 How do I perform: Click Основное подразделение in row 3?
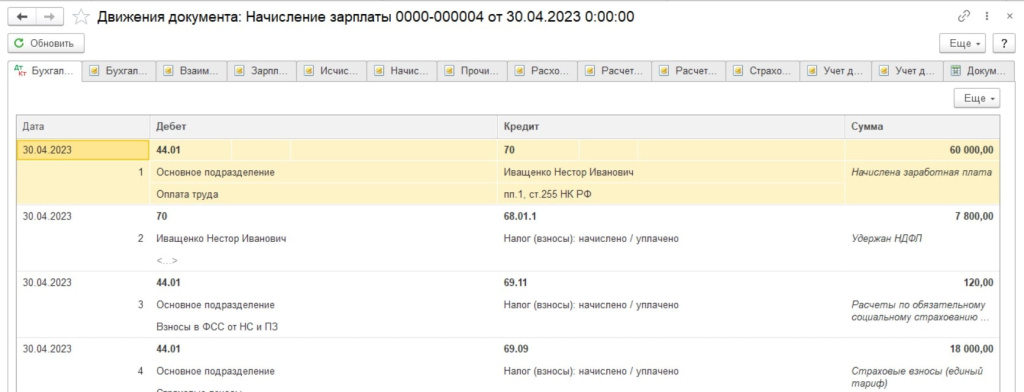[x=216, y=305]
